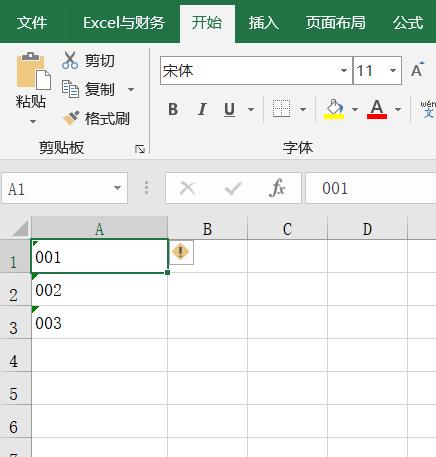
Task: Select row 5 header
Action: click(15, 388)
